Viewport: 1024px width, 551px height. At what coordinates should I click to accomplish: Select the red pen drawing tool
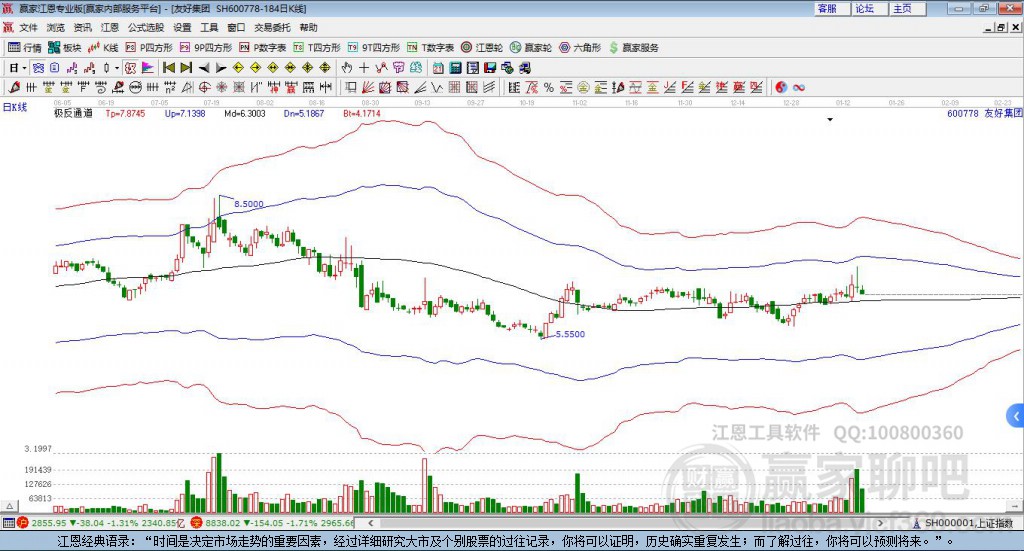14,87
